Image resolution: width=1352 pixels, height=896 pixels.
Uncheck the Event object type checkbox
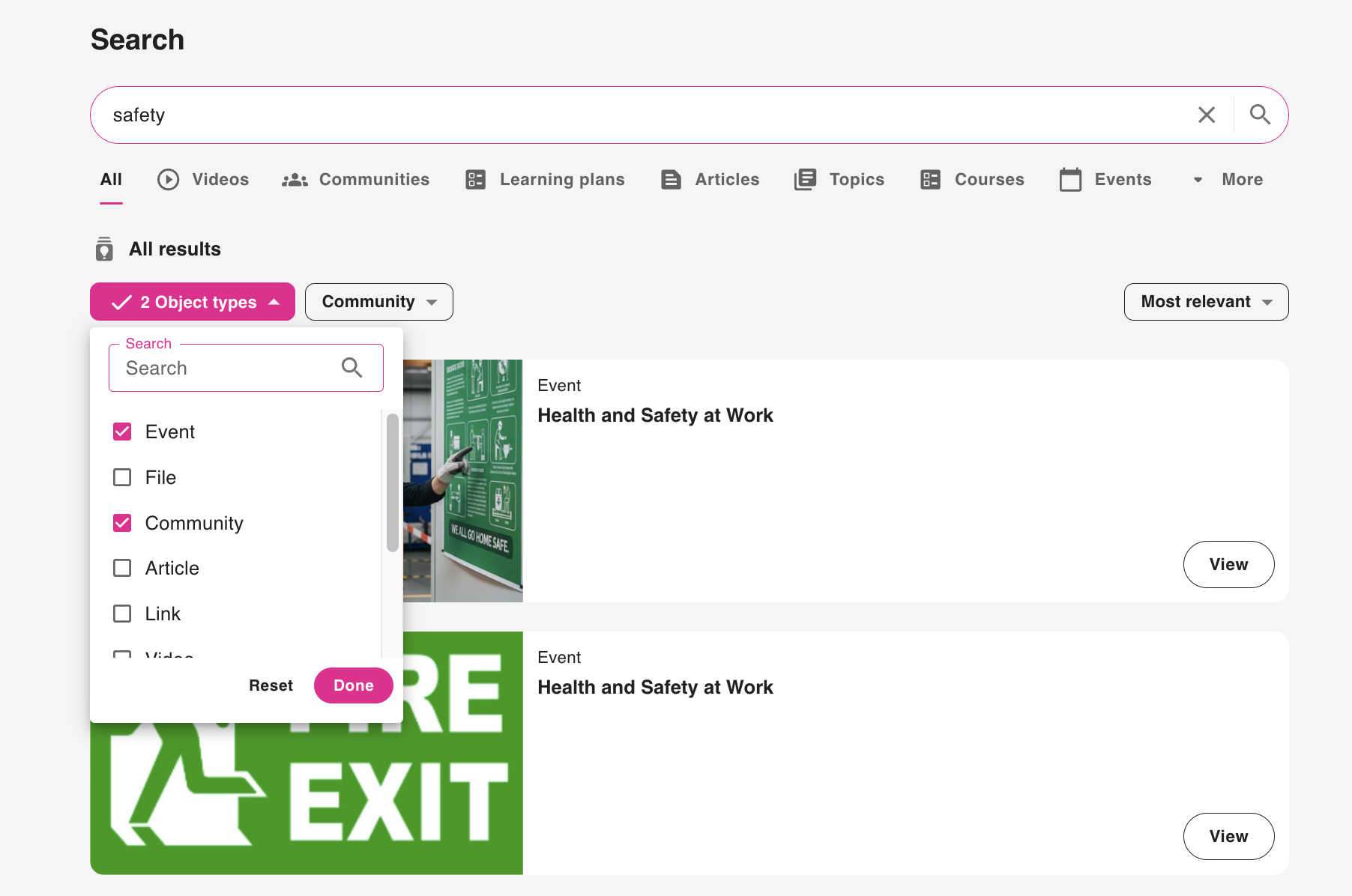coord(122,432)
